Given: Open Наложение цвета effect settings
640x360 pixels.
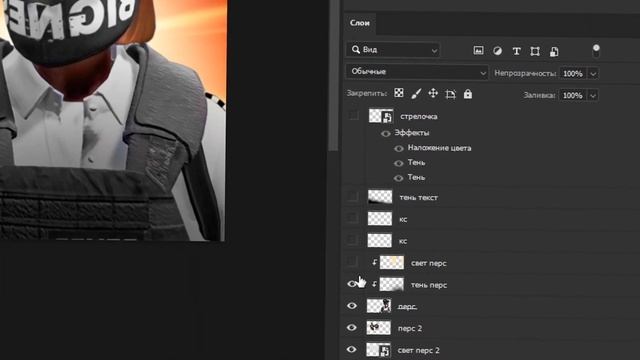Looking at the screenshot, I should tap(439, 148).
